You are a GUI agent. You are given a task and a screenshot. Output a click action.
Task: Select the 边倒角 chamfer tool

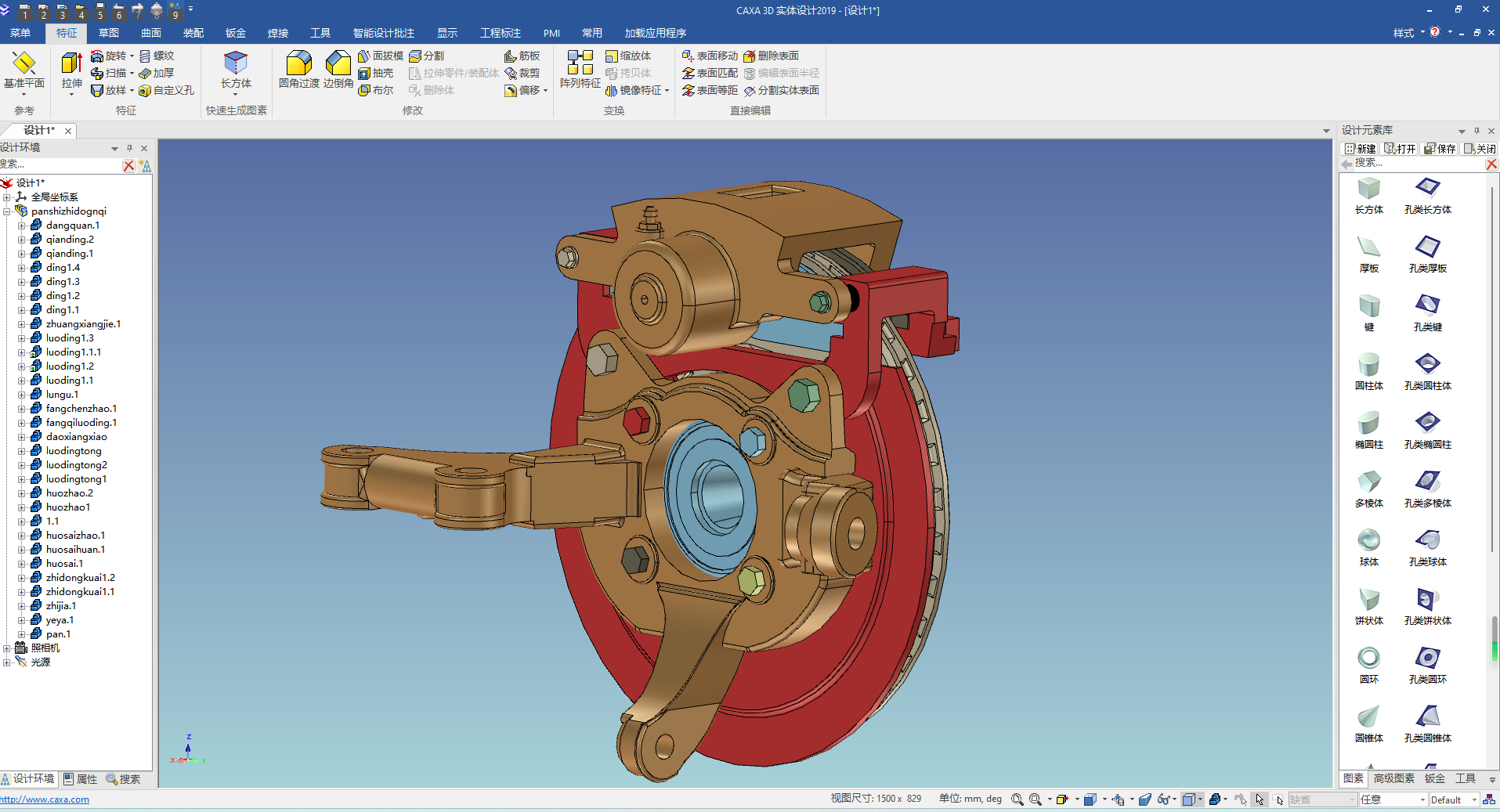coord(338,70)
